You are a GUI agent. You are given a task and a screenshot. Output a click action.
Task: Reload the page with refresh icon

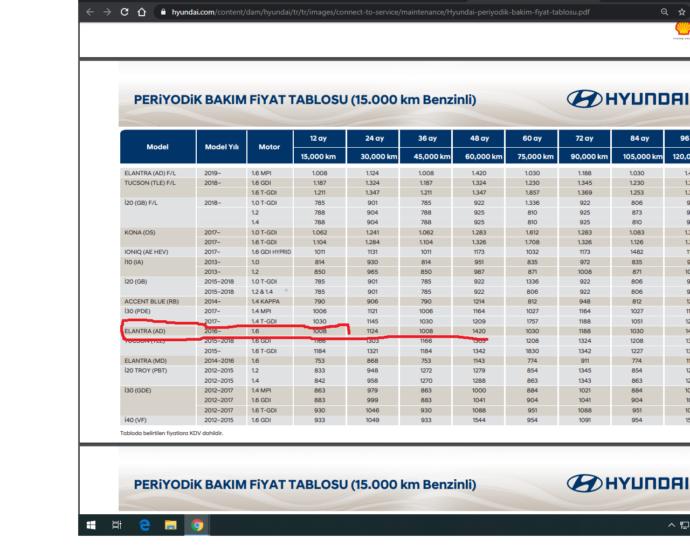tap(125, 12)
